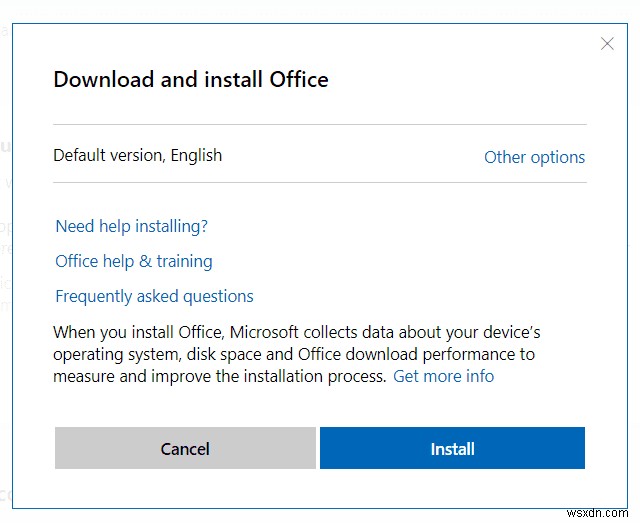This screenshot has width=640, height=523.
Task: Click the Download and install Office heading
Action: tap(191, 79)
